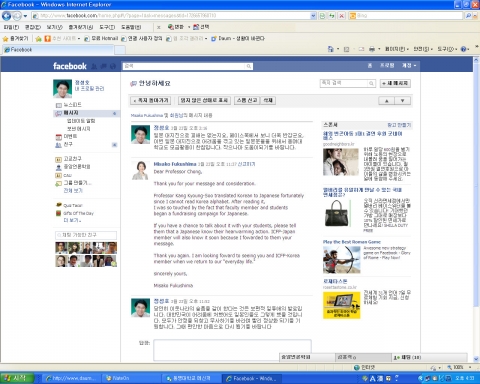Viewport: 480px width, 384px height.
Task: Click the new message button
Action: click(x=395, y=83)
